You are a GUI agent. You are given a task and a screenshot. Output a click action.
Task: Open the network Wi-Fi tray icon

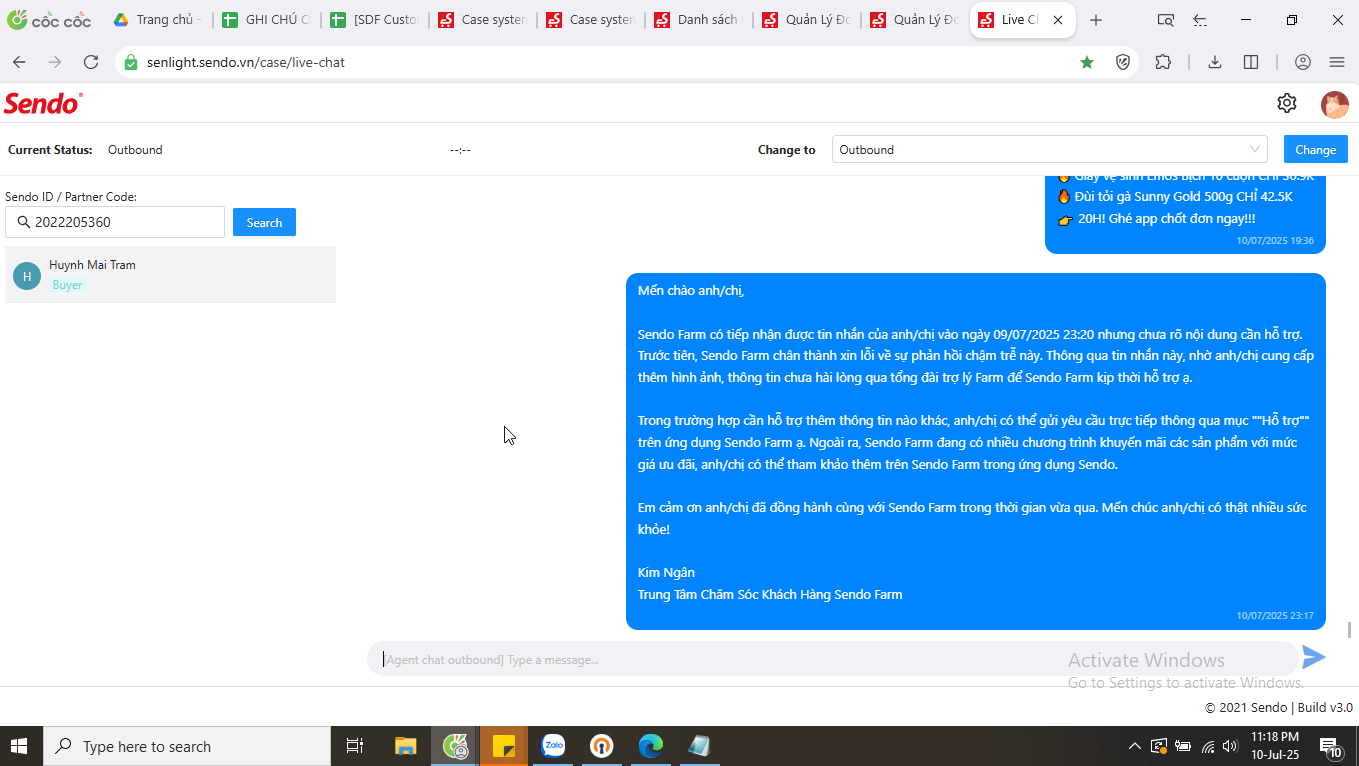tap(1207, 746)
